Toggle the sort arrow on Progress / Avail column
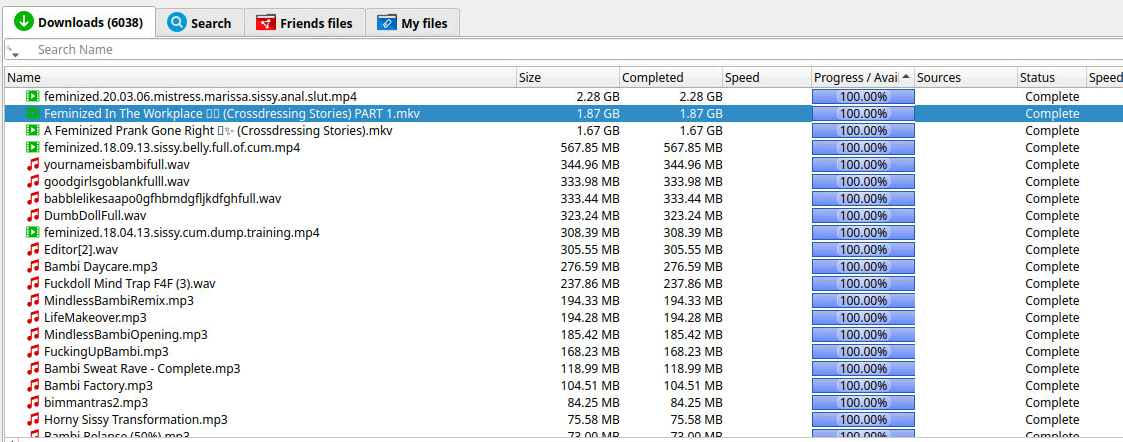This screenshot has height=442, width=1123. [x=906, y=77]
